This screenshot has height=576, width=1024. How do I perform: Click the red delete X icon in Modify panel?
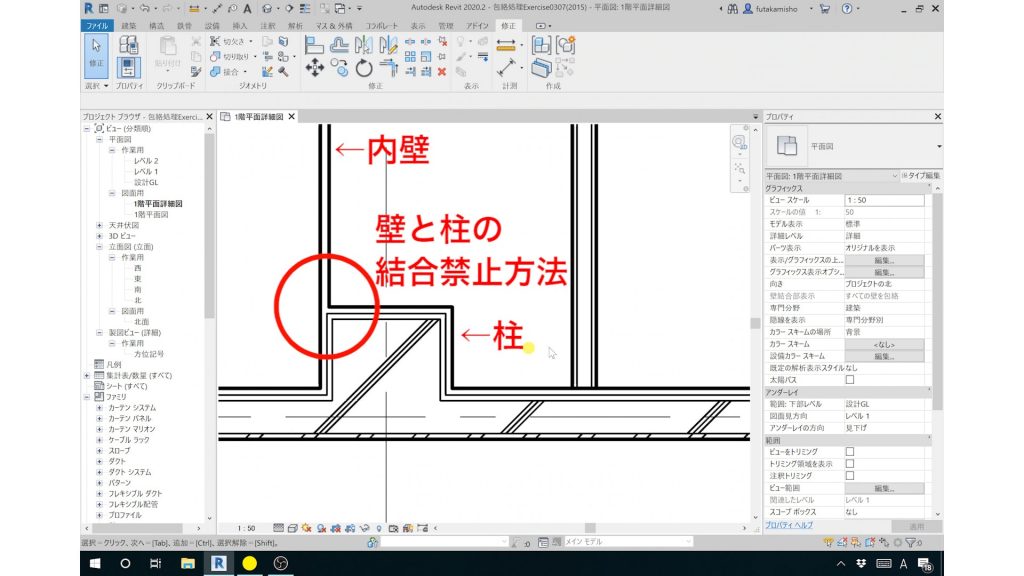point(442,72)
